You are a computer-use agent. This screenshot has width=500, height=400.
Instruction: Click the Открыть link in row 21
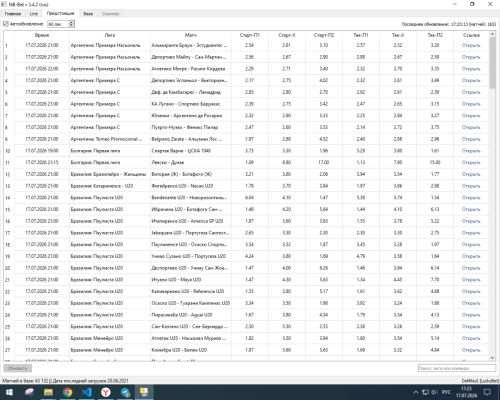471,280
